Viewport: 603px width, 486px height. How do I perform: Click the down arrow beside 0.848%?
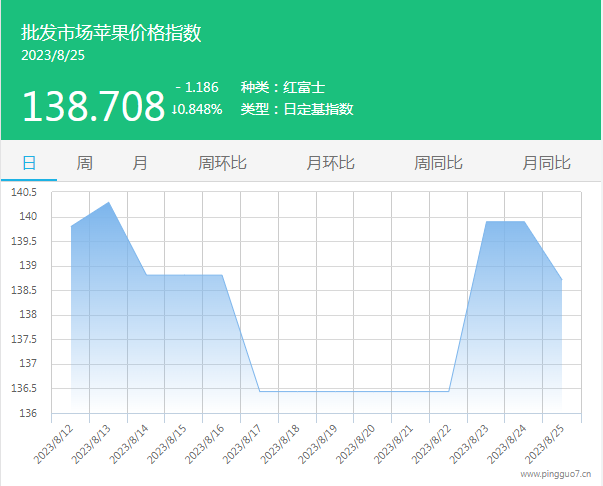[176, 109]
